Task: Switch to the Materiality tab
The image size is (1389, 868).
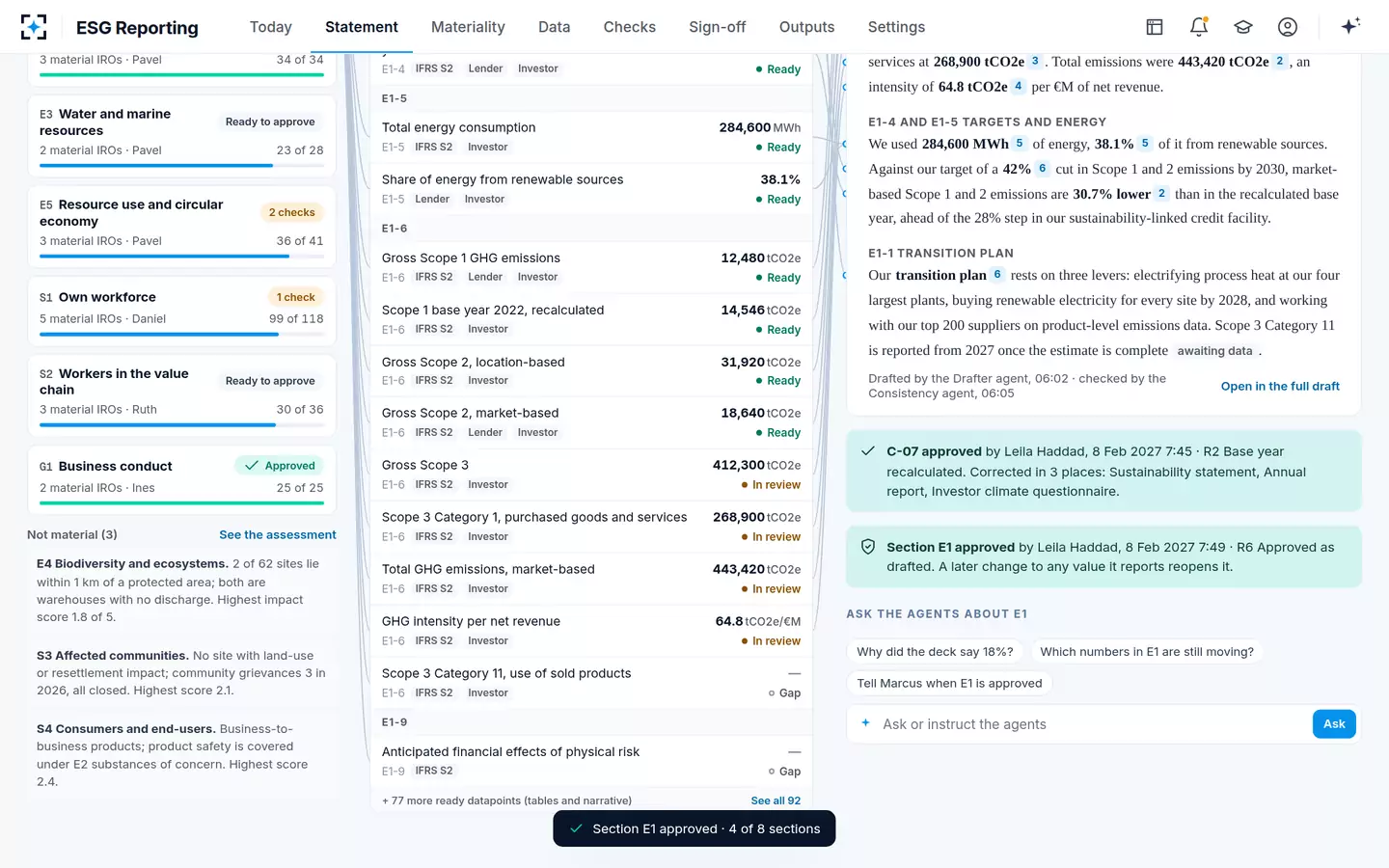Action: click(x=468, y=27)
